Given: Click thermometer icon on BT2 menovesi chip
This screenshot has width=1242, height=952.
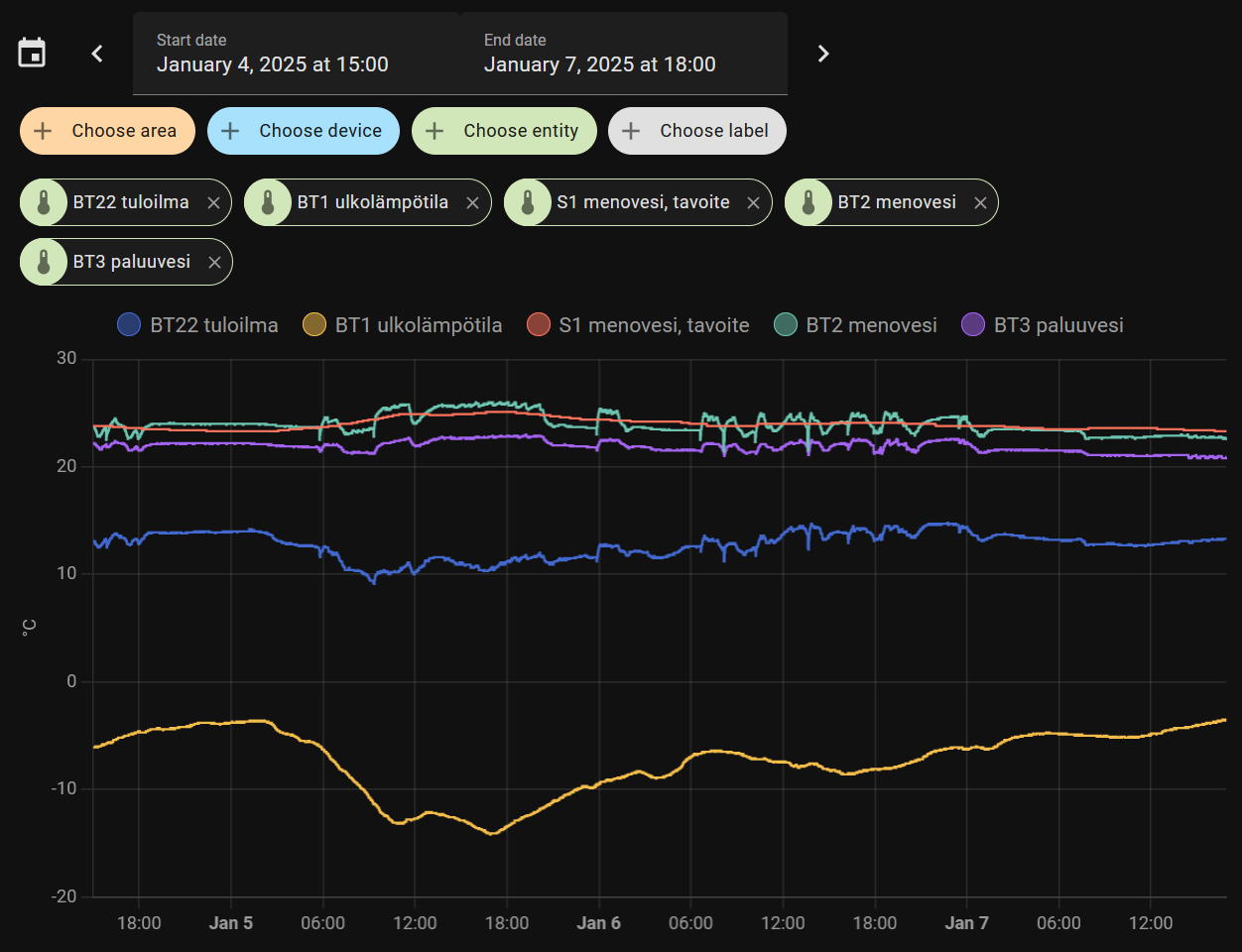Looking at the screenshot, I should click(x=808, y=202).
